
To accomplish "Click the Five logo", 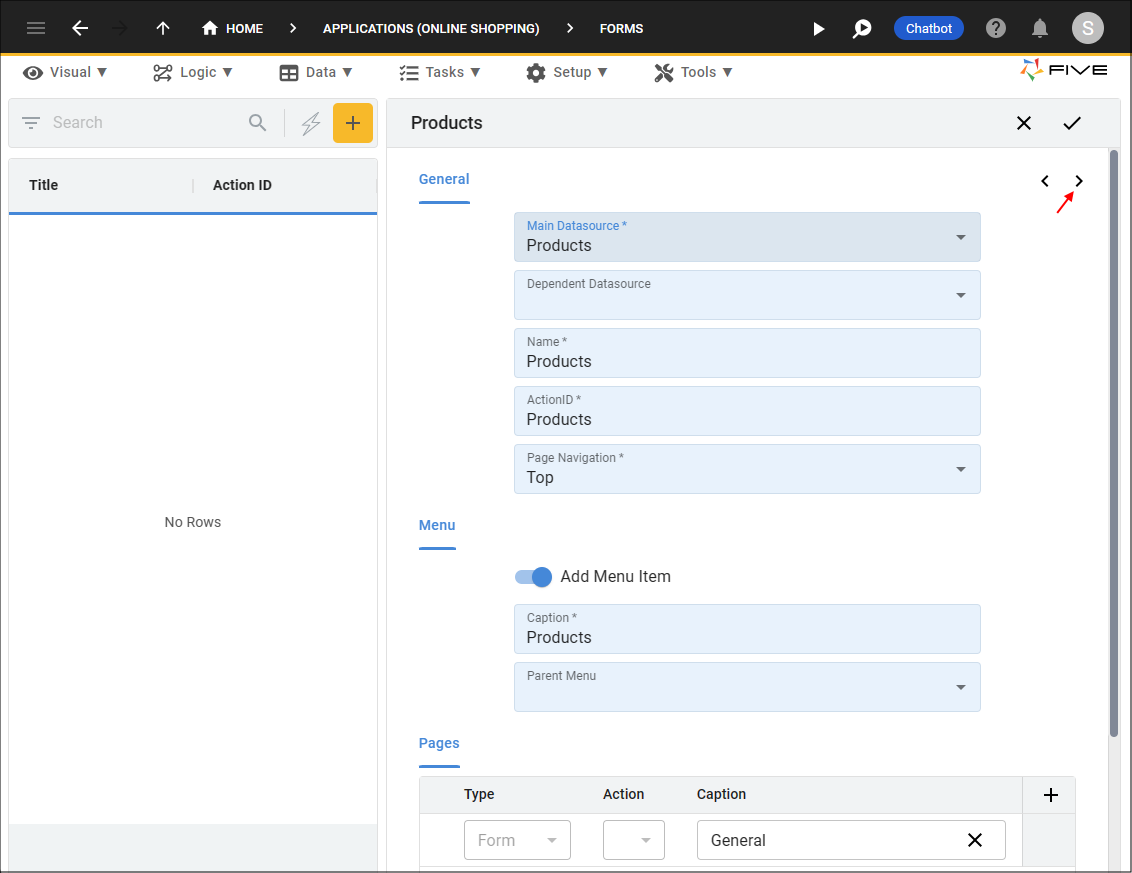I will pyautogui.click(x=1063, y=70).
